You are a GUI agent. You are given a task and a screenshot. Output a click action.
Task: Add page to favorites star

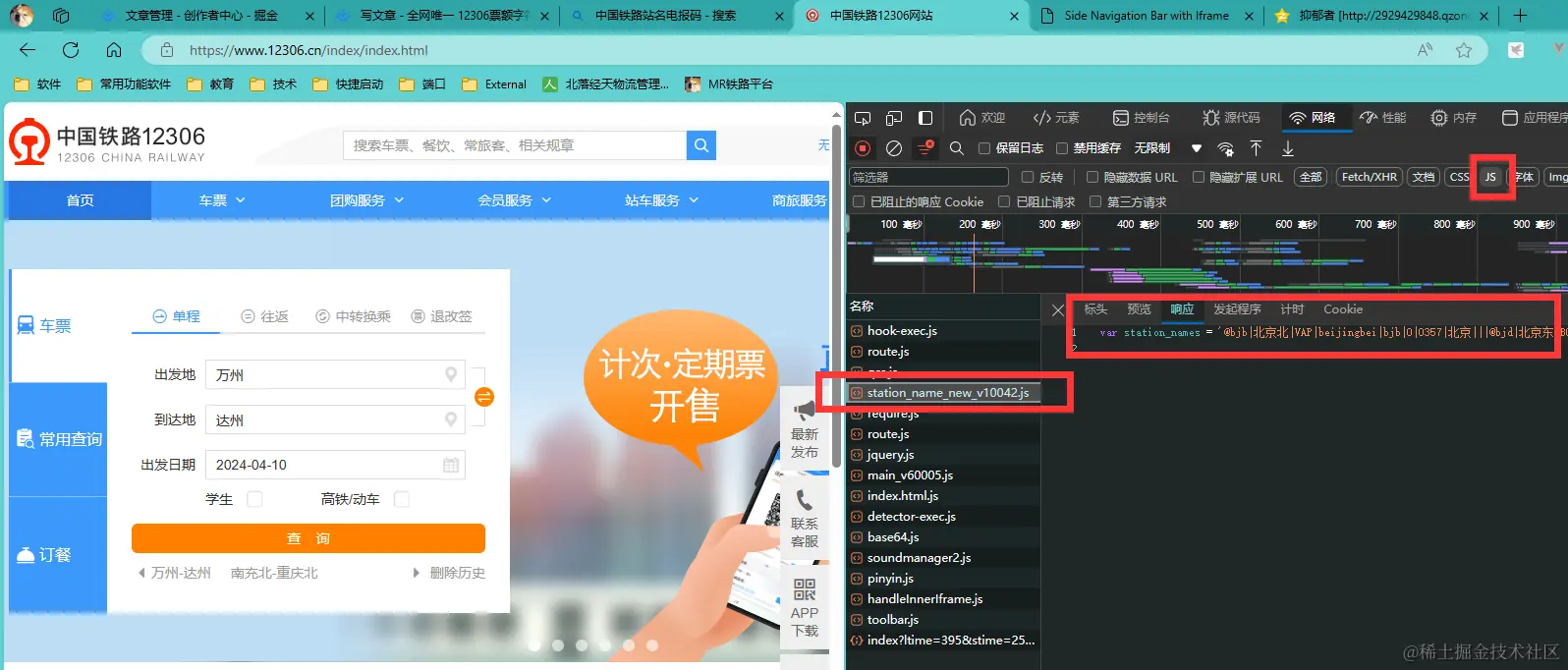coord(1464,50)
